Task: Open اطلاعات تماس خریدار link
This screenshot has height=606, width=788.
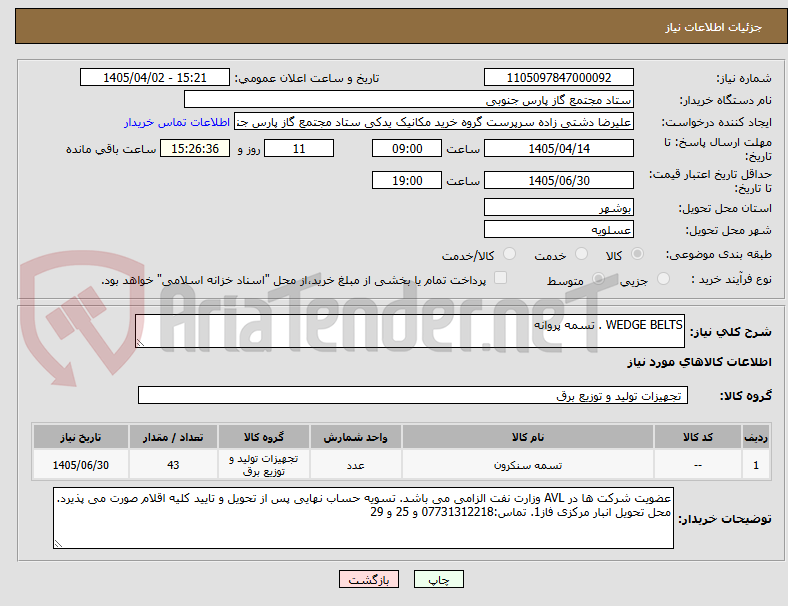Action: [177, 122]
